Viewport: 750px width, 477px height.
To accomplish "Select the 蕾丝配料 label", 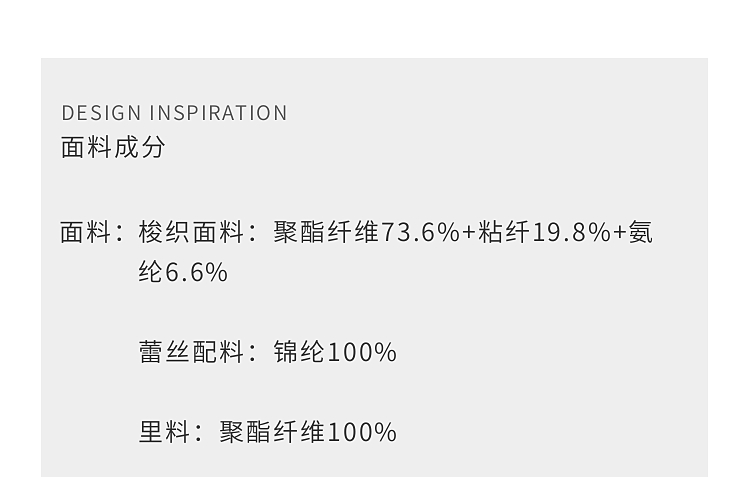I will click(191, 352).
